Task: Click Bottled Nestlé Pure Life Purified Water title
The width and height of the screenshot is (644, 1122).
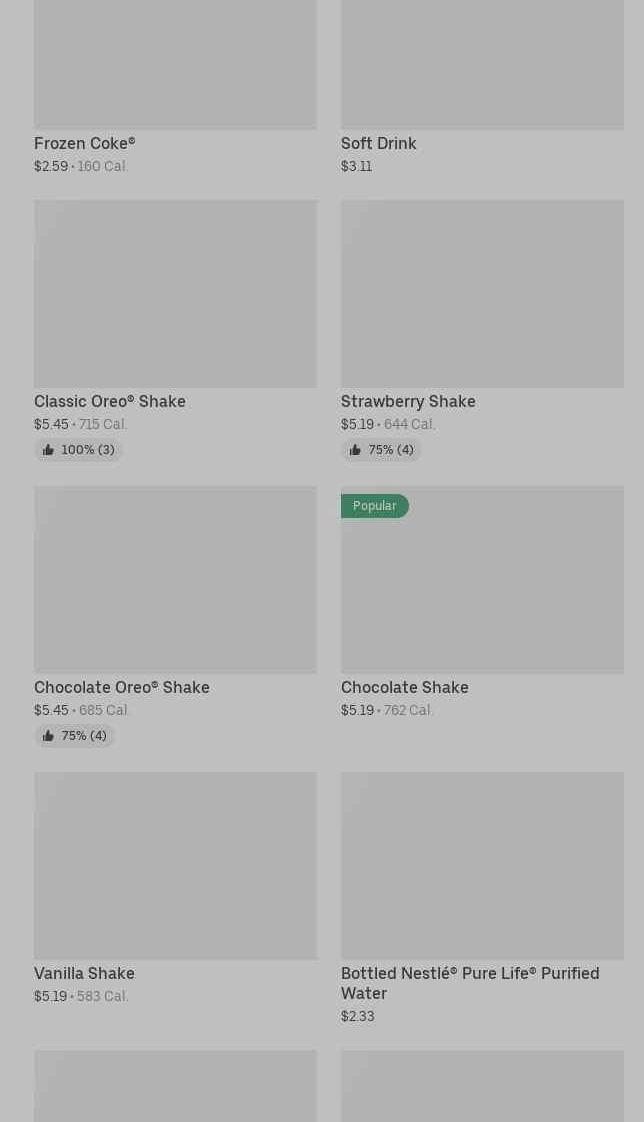Action: click(470, 983)
